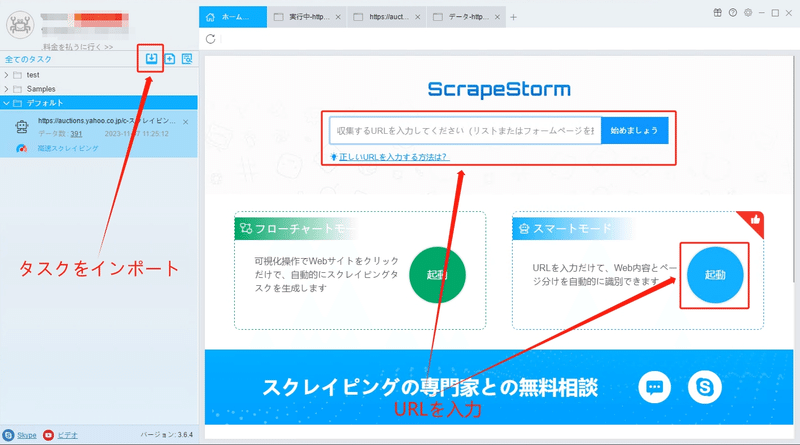The width and height of the screenshot is (800, 445).
Task: Click the Skype icon in status bar
Action: point(8,435)
